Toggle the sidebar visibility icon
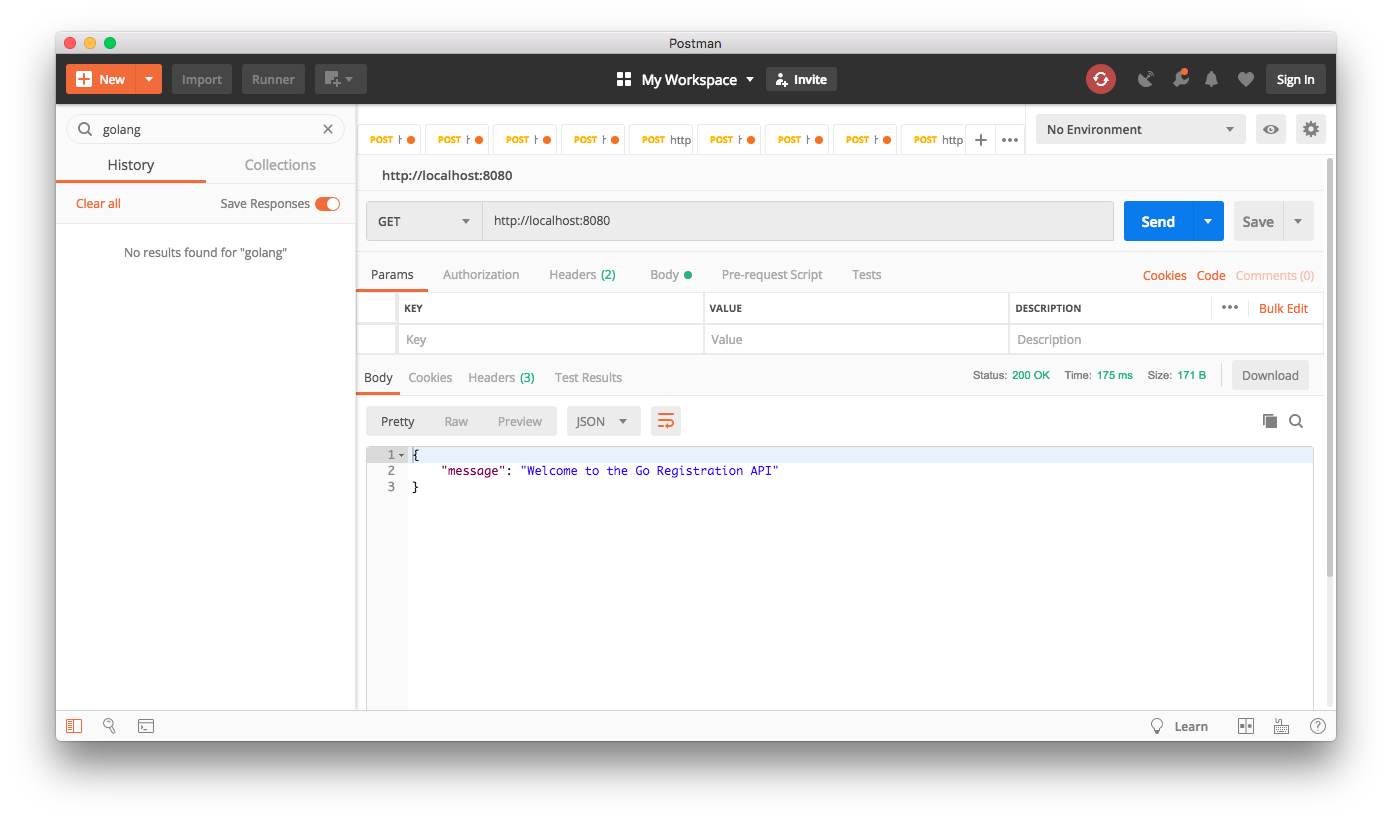This screenshot has width=1392, height=821. tap(74, 726)
